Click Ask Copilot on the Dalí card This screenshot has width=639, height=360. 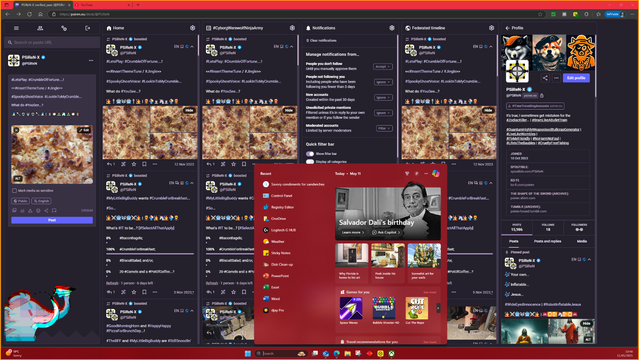(x=386, y=232)
